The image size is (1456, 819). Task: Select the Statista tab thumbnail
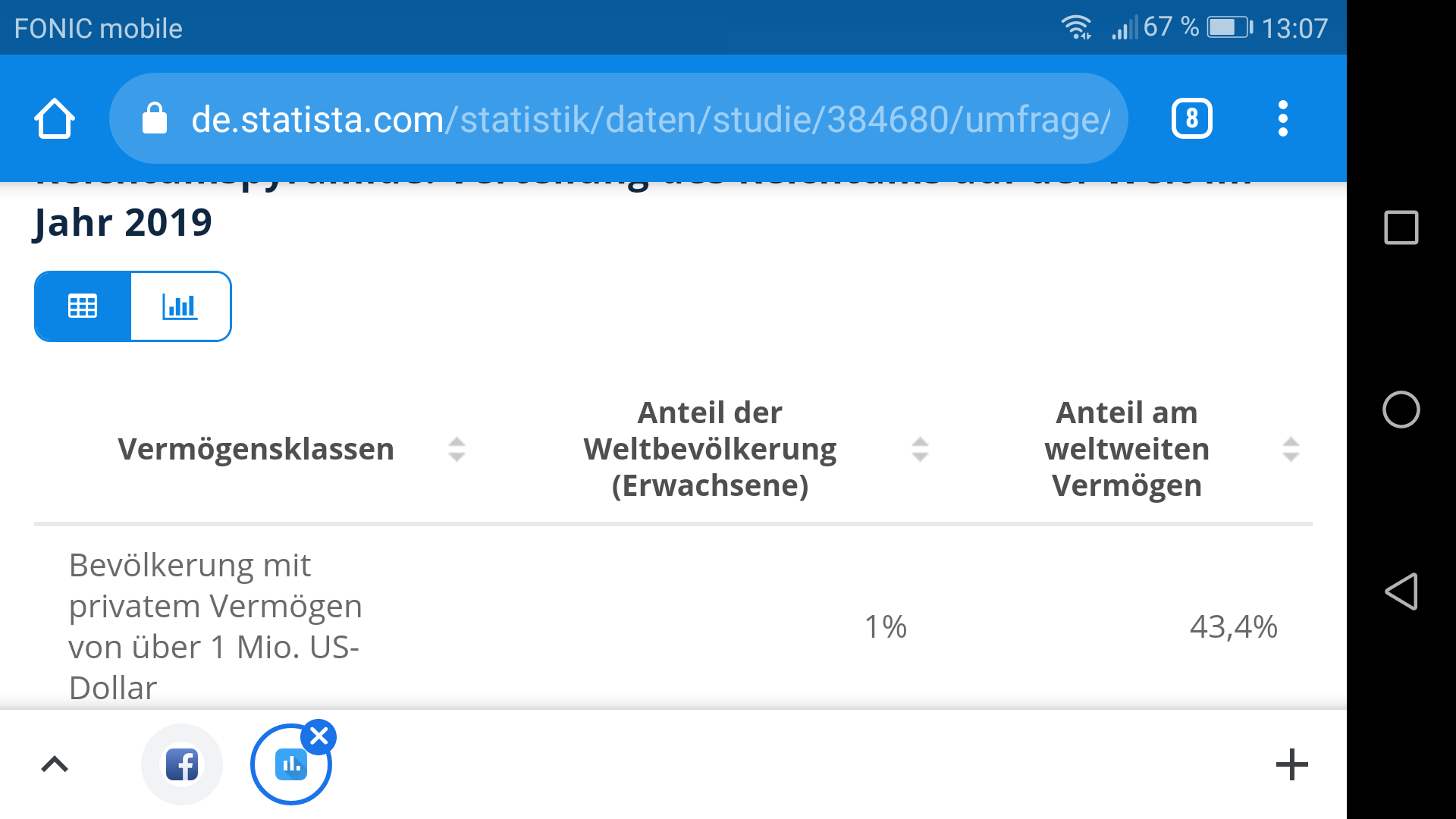point(290,766)
